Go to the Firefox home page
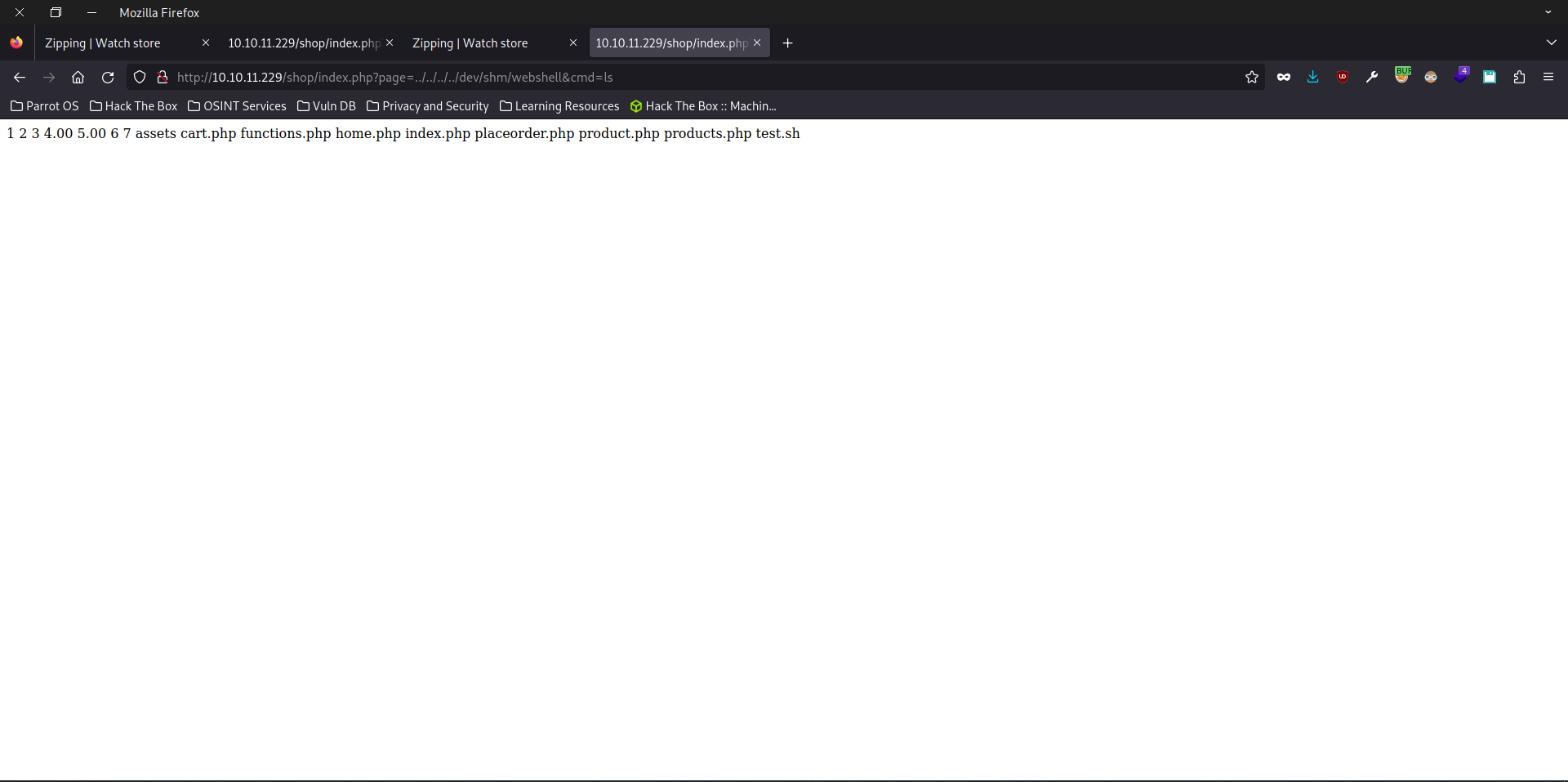 [x=78, y=77]
